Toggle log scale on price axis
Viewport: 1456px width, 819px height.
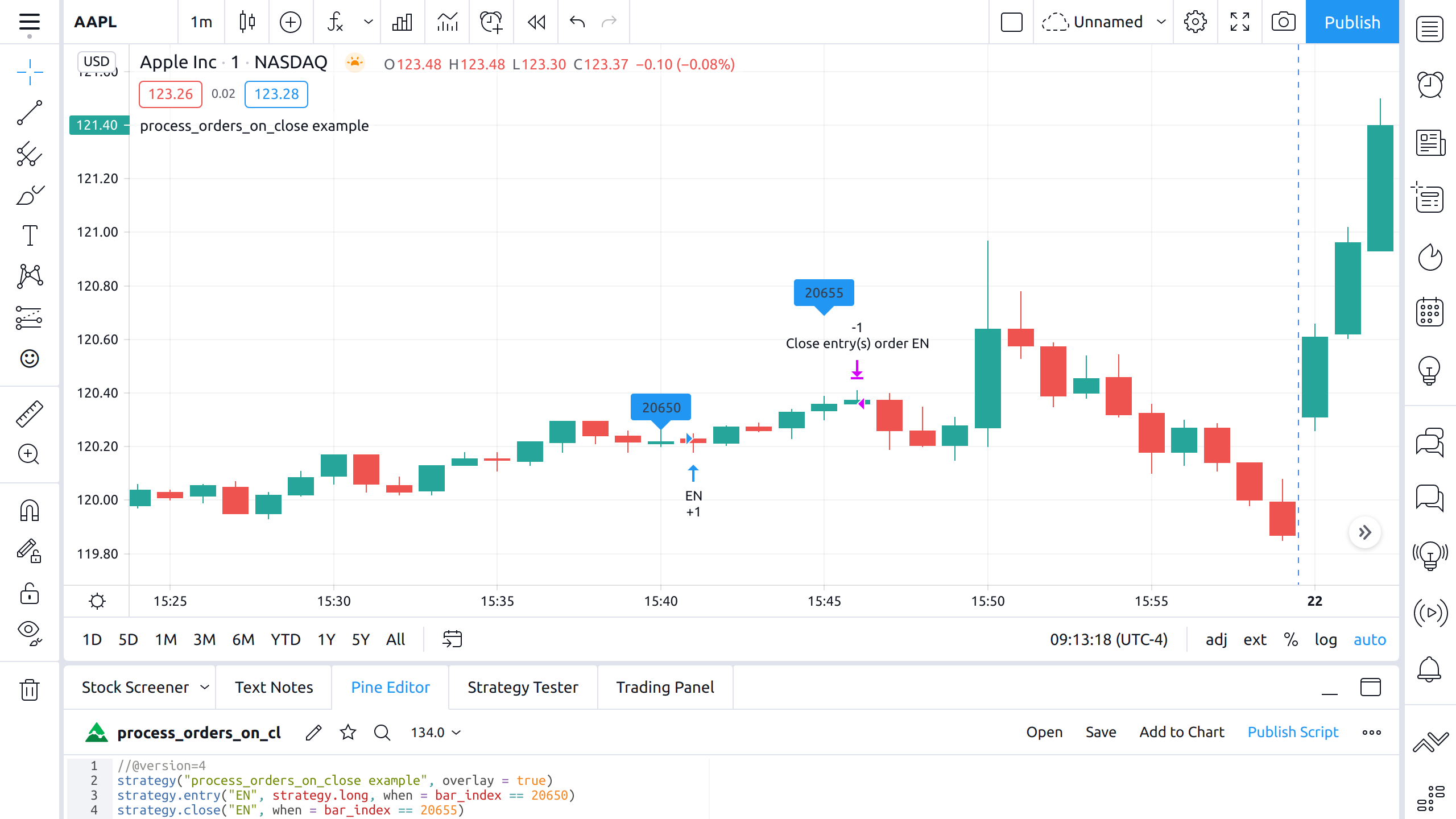[x=1325, y=639]
